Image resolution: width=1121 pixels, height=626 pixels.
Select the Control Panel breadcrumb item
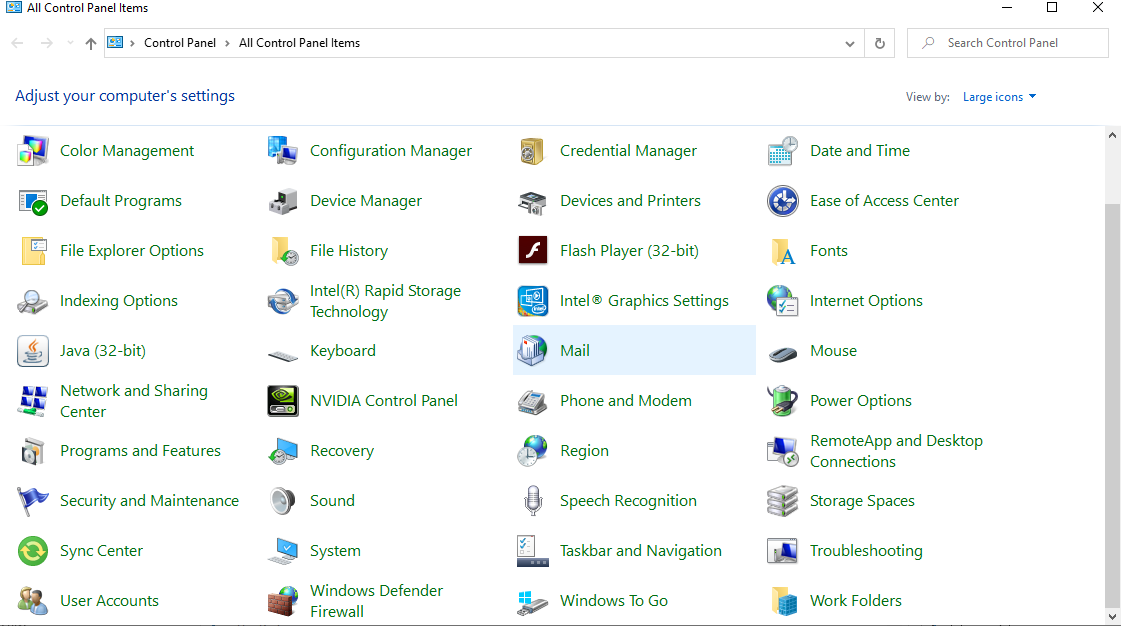click(x=180, y=43)
